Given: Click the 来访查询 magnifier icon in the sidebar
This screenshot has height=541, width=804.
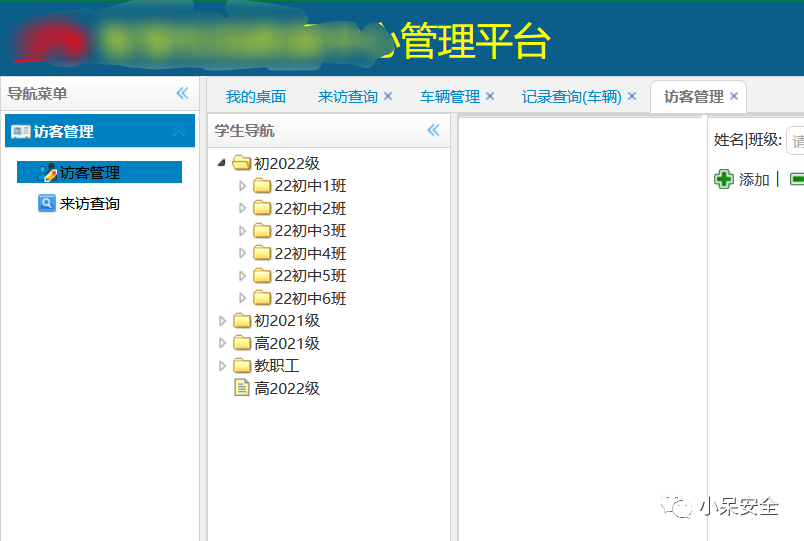Looking at the screenshot, I should (x=47, y=204).
